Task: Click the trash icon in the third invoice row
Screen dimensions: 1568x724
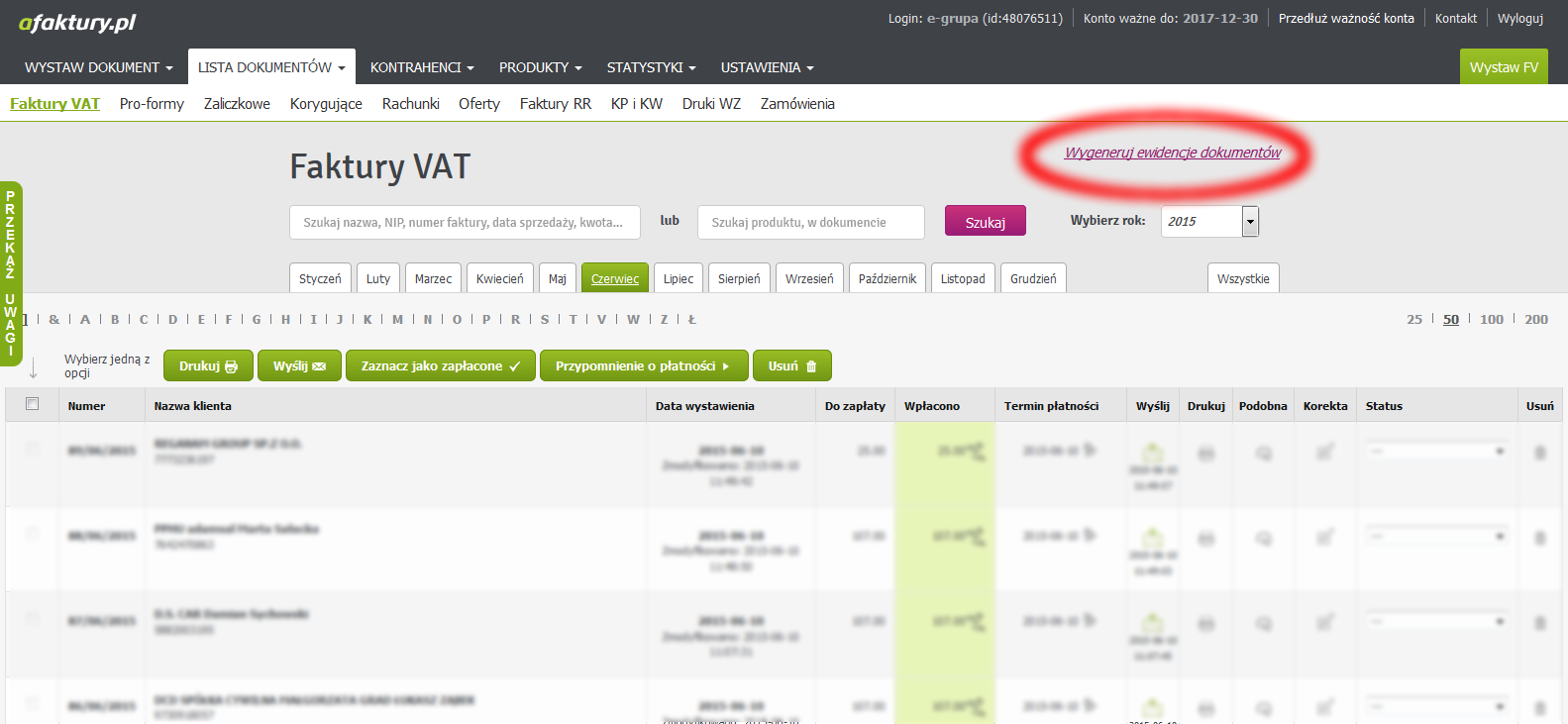Action: [1539, 623]
